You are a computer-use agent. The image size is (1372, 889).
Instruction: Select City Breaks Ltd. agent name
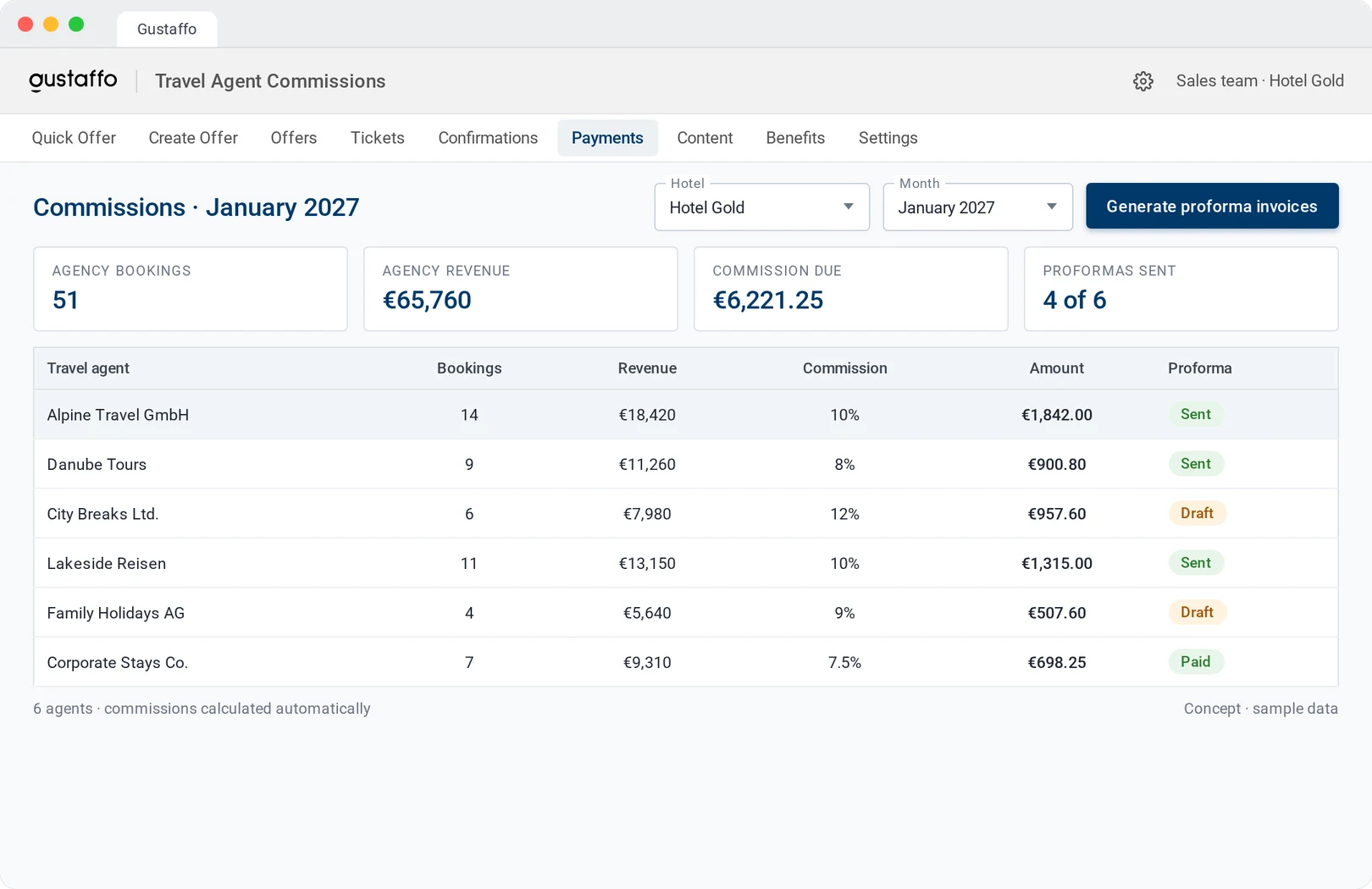102,514
